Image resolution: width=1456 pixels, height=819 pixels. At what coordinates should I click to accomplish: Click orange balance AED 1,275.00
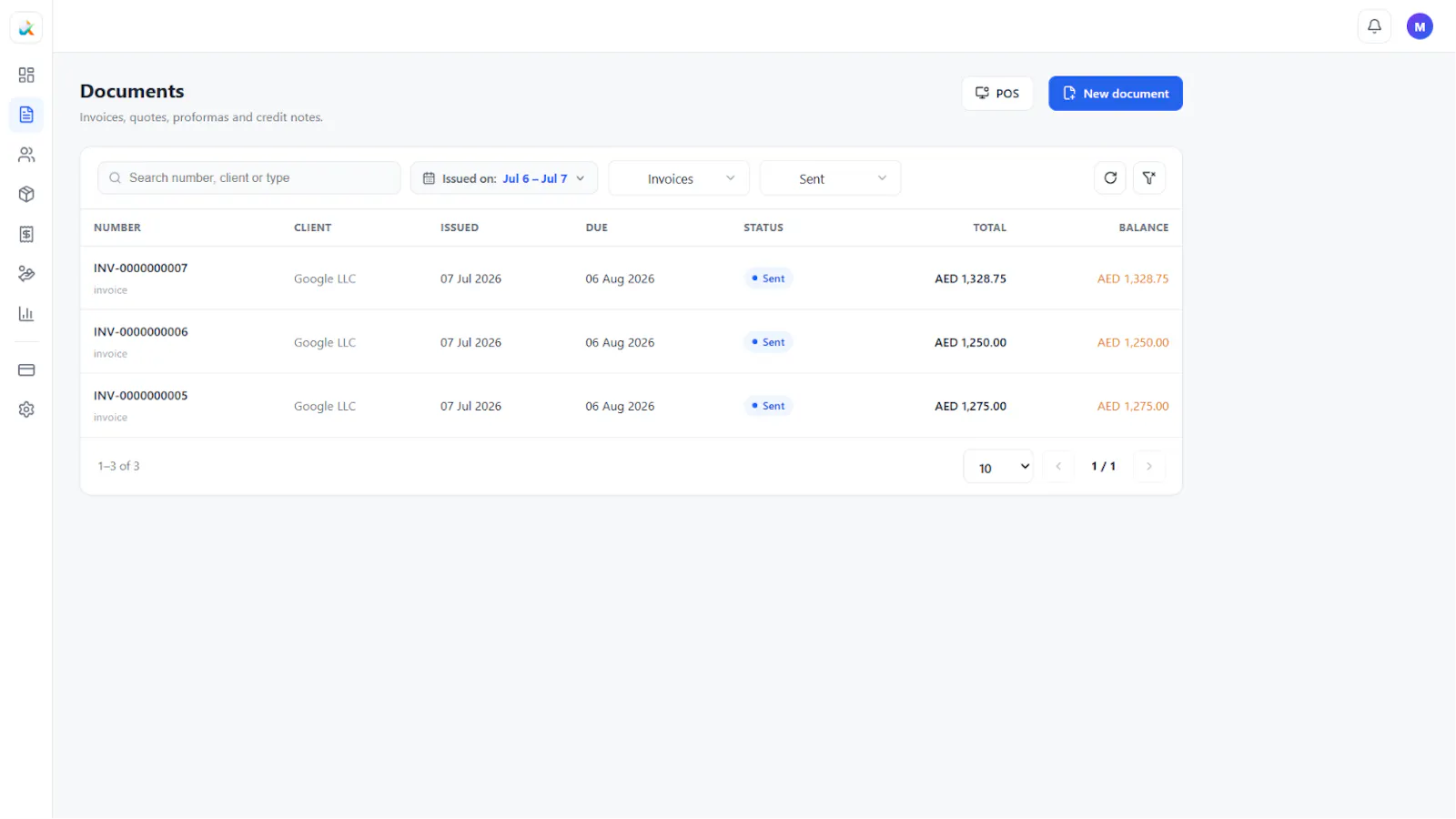point(1133,407)
